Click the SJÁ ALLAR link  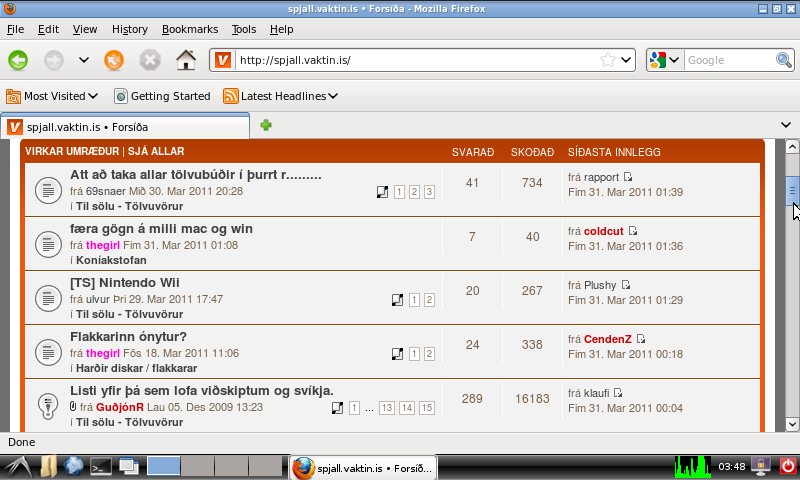[x=155, y=152]
